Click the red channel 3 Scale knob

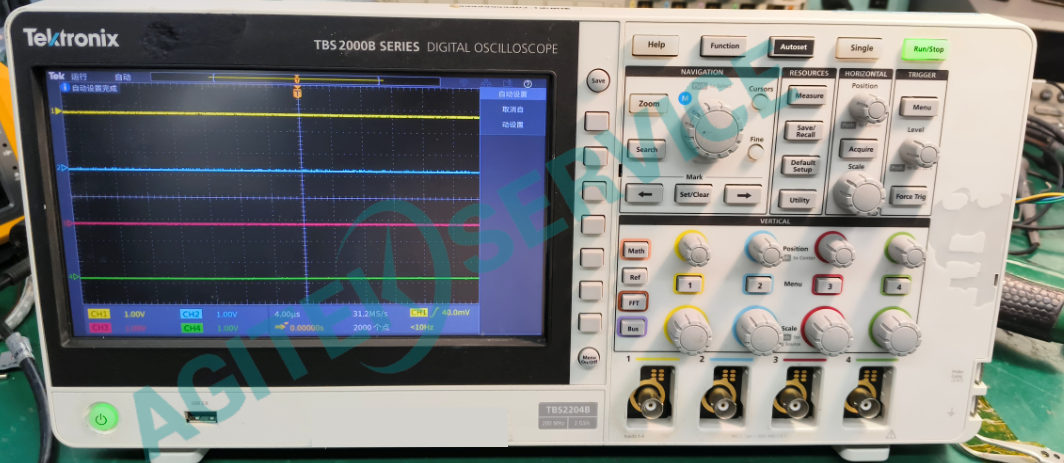[x=827, y=331]
